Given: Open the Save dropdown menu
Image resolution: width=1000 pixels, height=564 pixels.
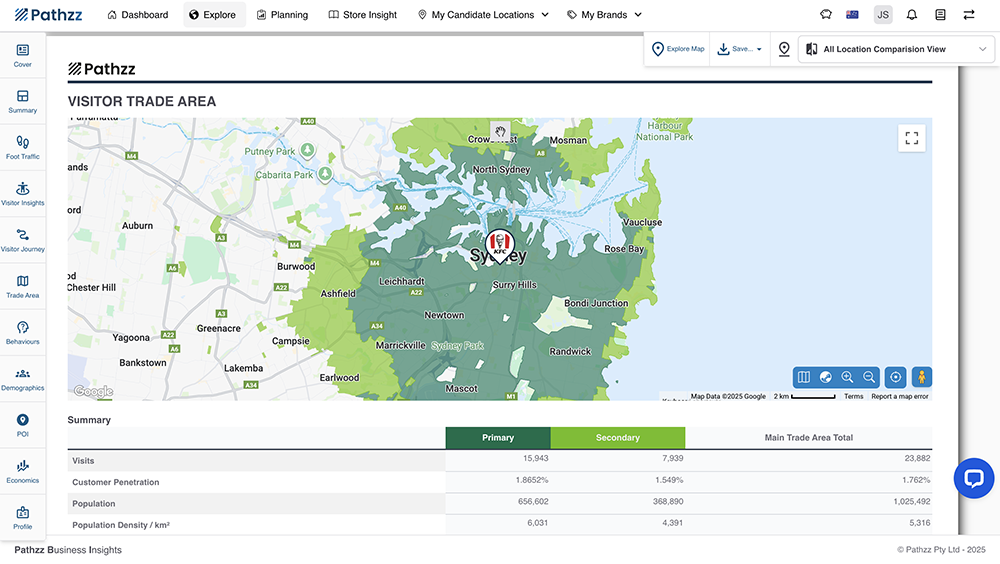Looking at the screenshot, I should (740, 49).
